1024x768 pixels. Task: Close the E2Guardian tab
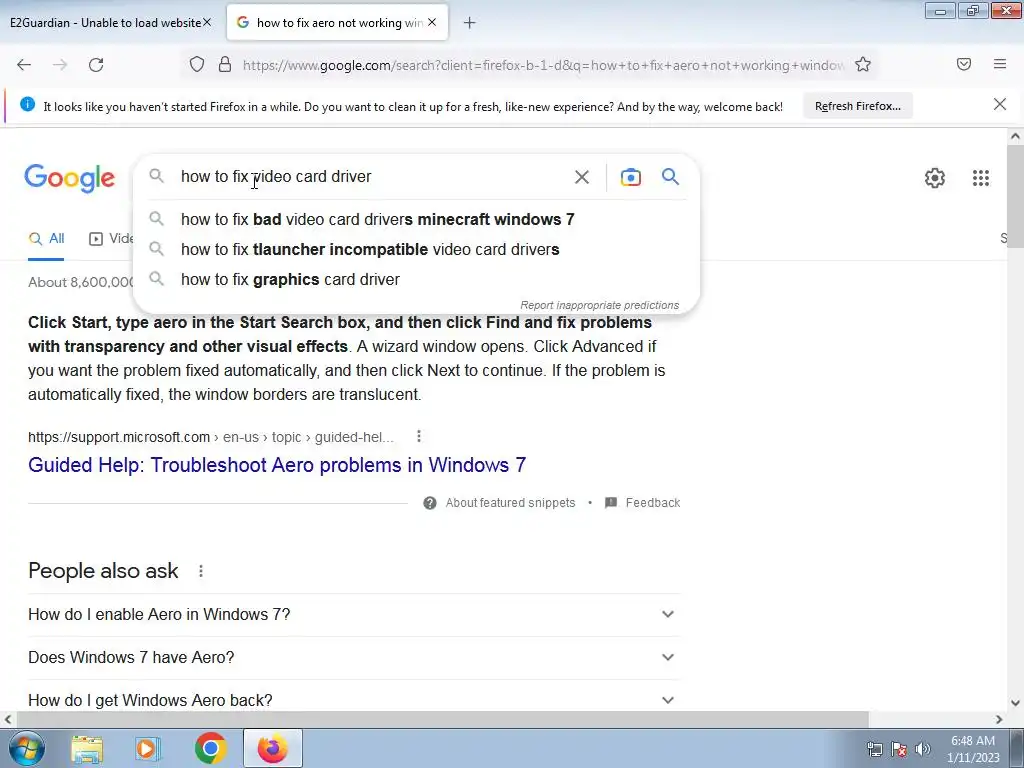206,22
